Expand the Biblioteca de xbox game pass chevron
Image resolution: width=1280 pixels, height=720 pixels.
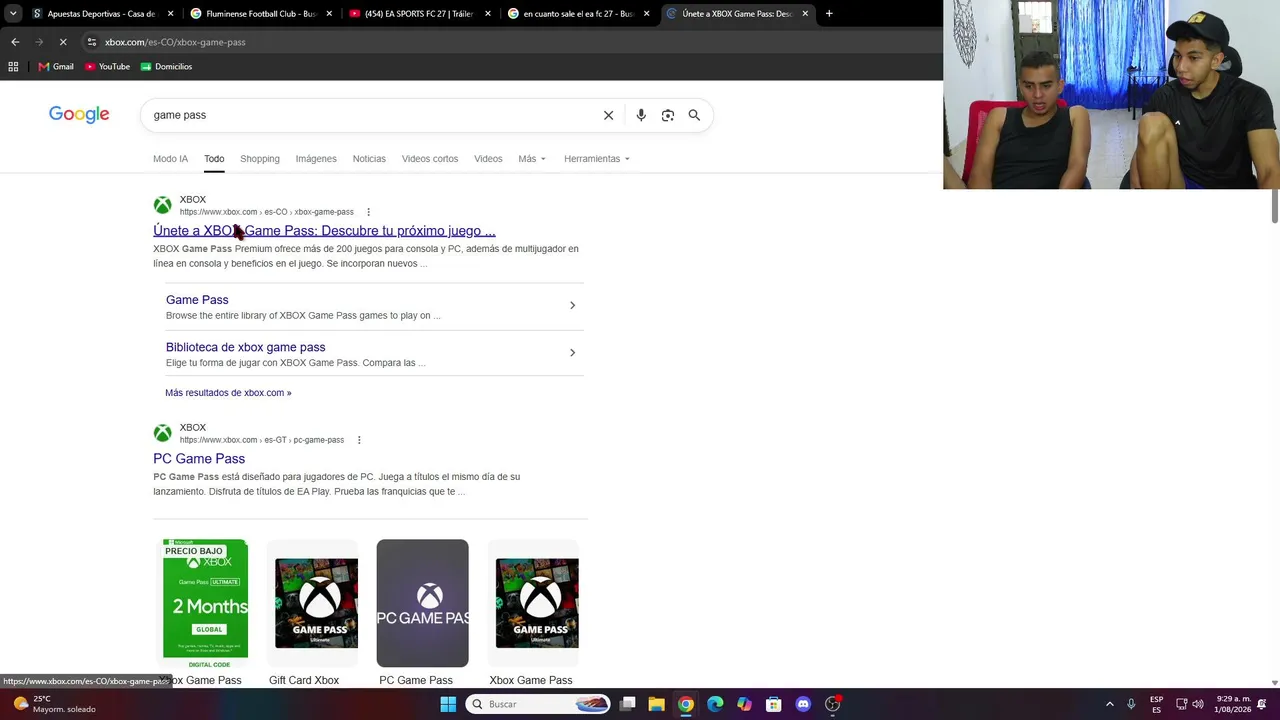click(x=572, y=352)
